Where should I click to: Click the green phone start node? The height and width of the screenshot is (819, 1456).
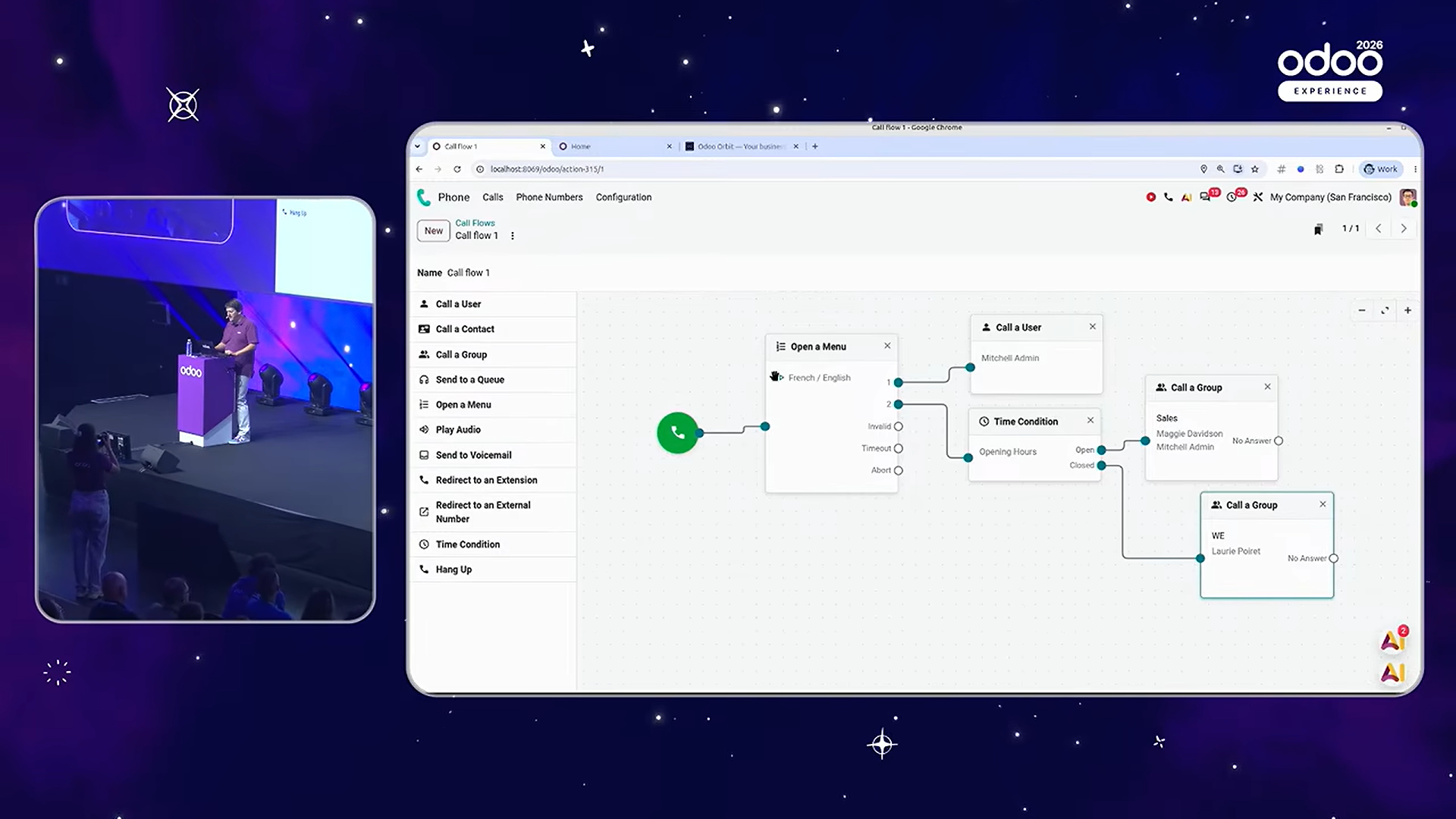677,432
